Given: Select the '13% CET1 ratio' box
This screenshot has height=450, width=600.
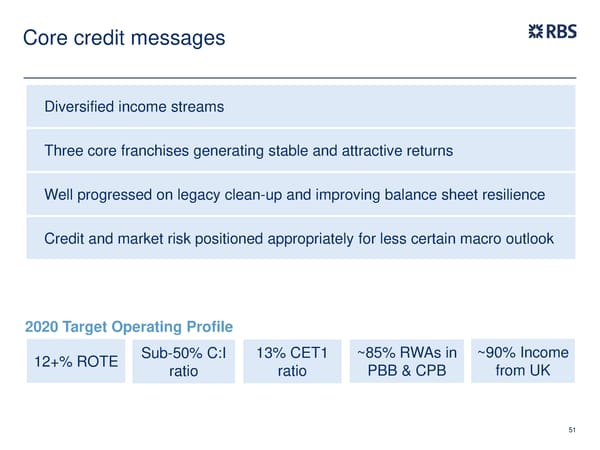Looking at the screenshot, I should [292, 362].
